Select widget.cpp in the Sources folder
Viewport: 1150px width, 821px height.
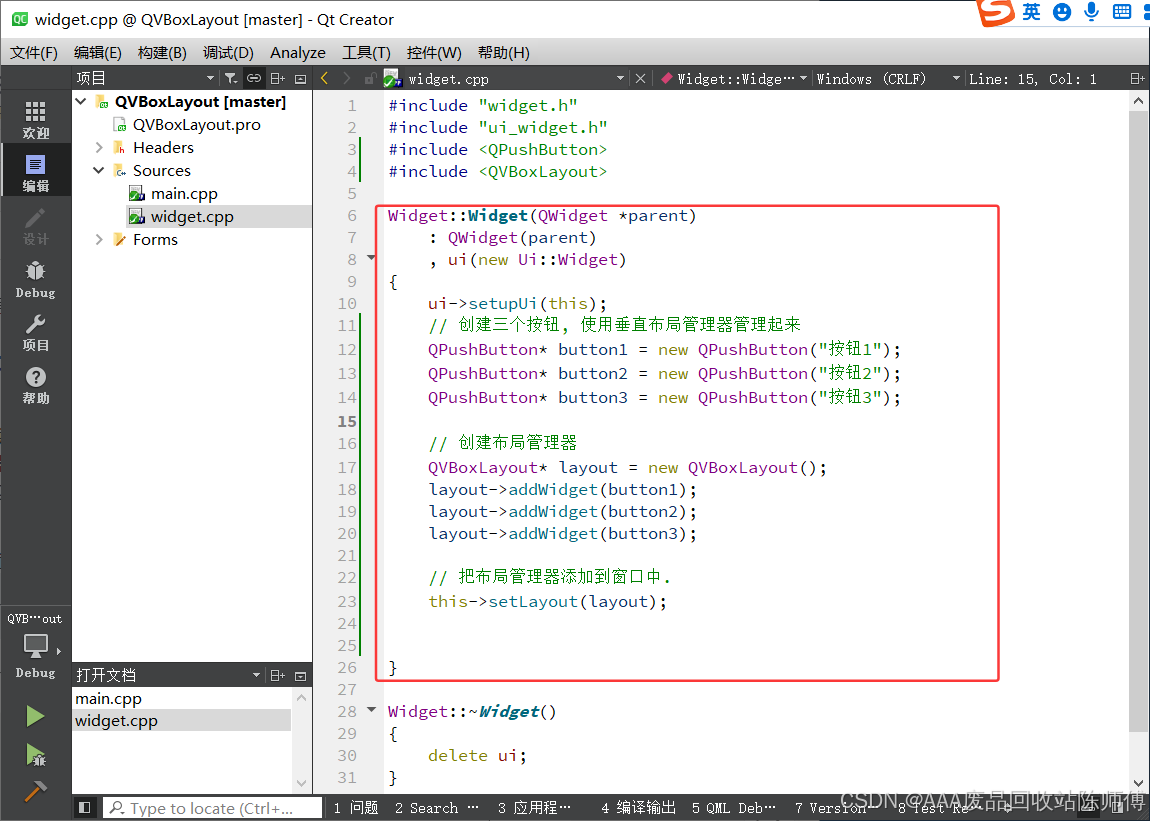click(x=192, y=216)
